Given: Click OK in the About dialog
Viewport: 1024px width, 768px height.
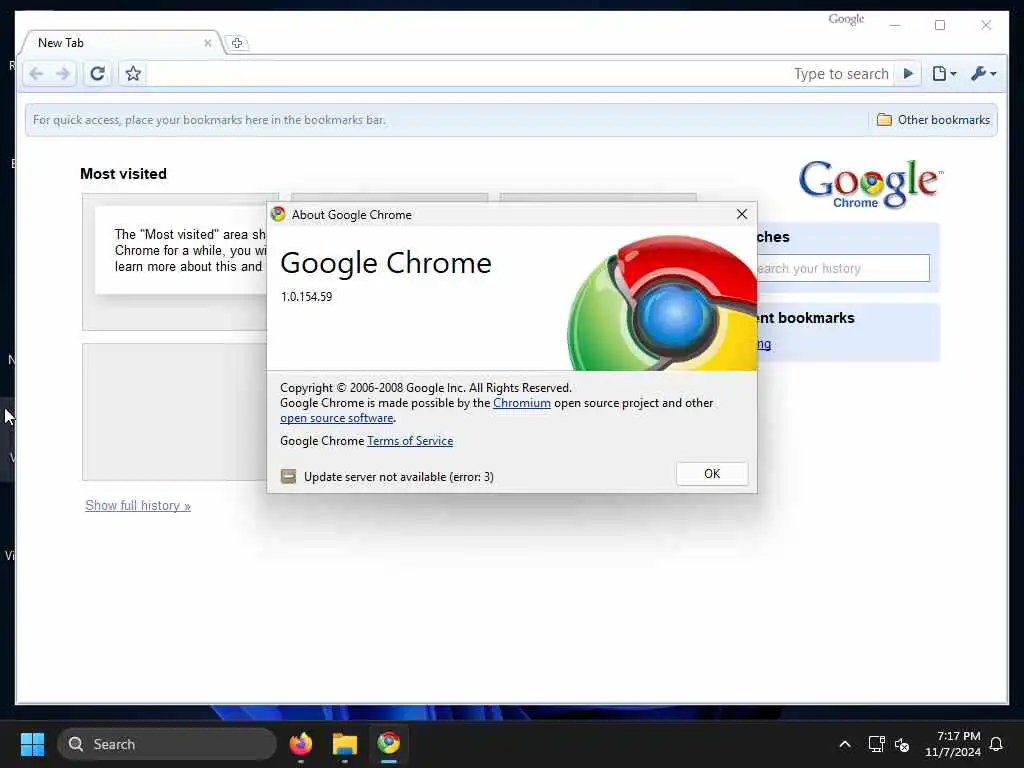Looking at the screenshot, I should point(712,473).
